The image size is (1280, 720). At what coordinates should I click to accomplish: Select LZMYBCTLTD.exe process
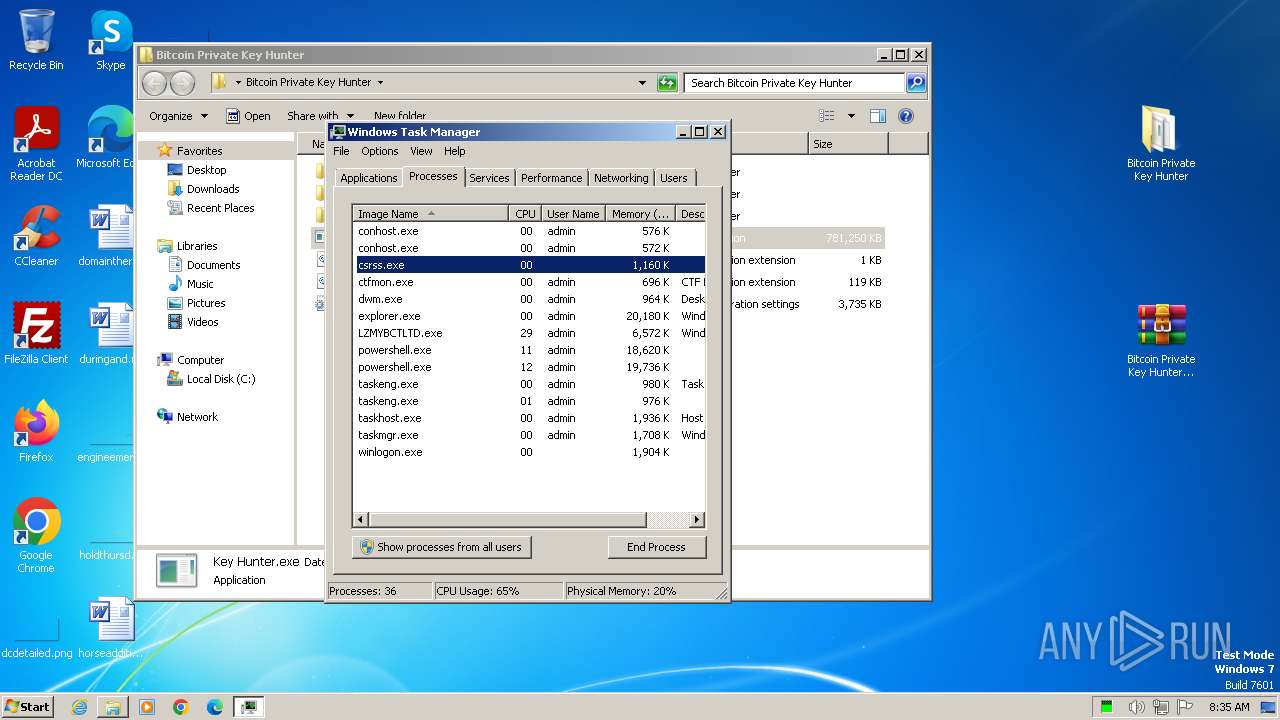[530, 333]
